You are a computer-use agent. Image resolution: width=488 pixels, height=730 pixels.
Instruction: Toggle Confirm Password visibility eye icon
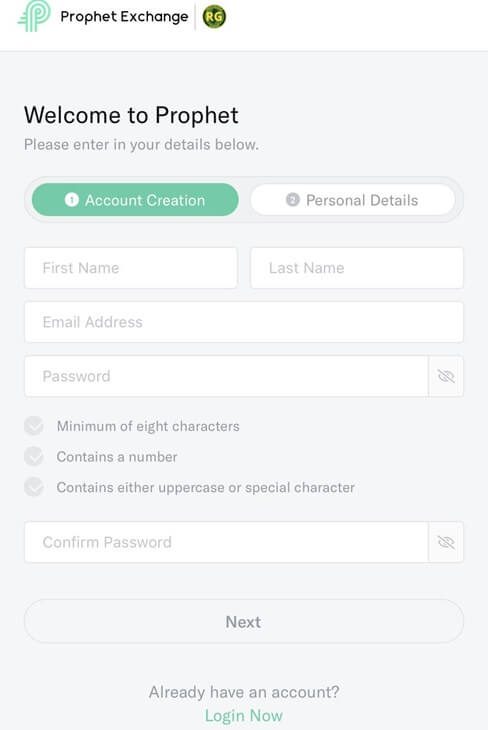(446, 542)
